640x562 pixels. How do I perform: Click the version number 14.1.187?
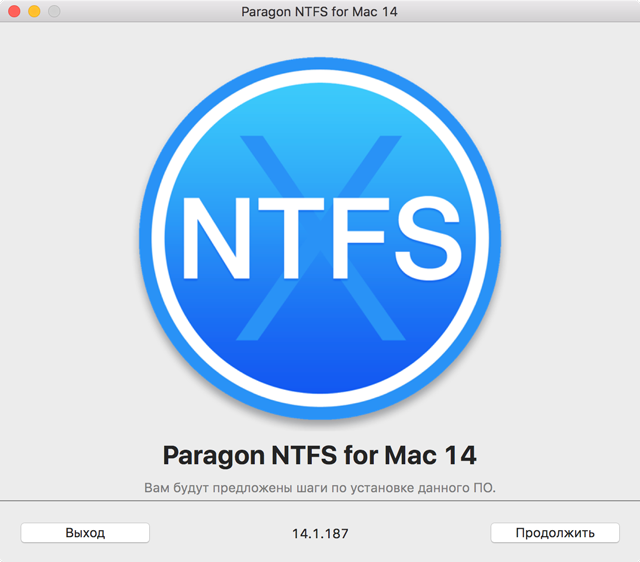[x=320, y=533]
